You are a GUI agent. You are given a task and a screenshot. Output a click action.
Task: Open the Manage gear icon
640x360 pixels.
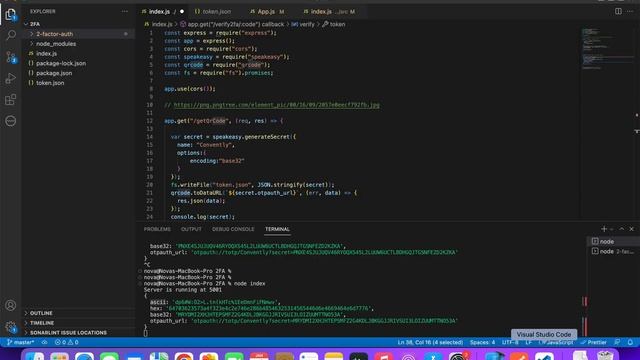(x=11, y=327)
